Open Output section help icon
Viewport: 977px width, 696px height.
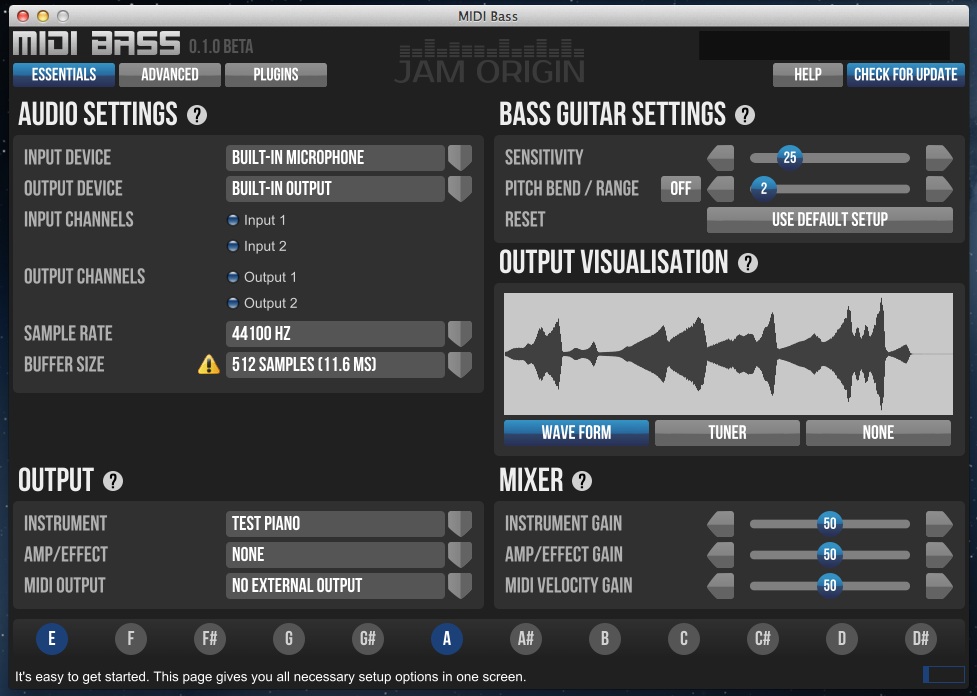click(113, 481)
